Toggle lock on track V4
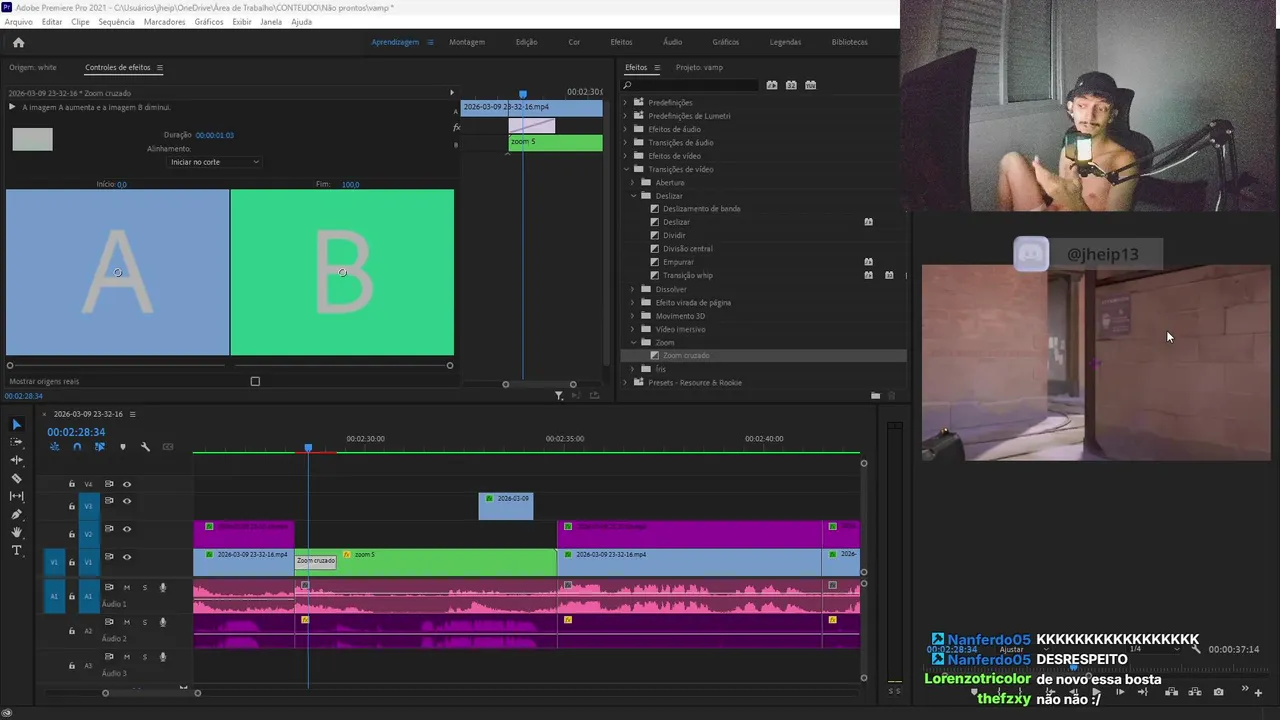Viewport: 1280px width, 720px height. (x=71, y=484)
